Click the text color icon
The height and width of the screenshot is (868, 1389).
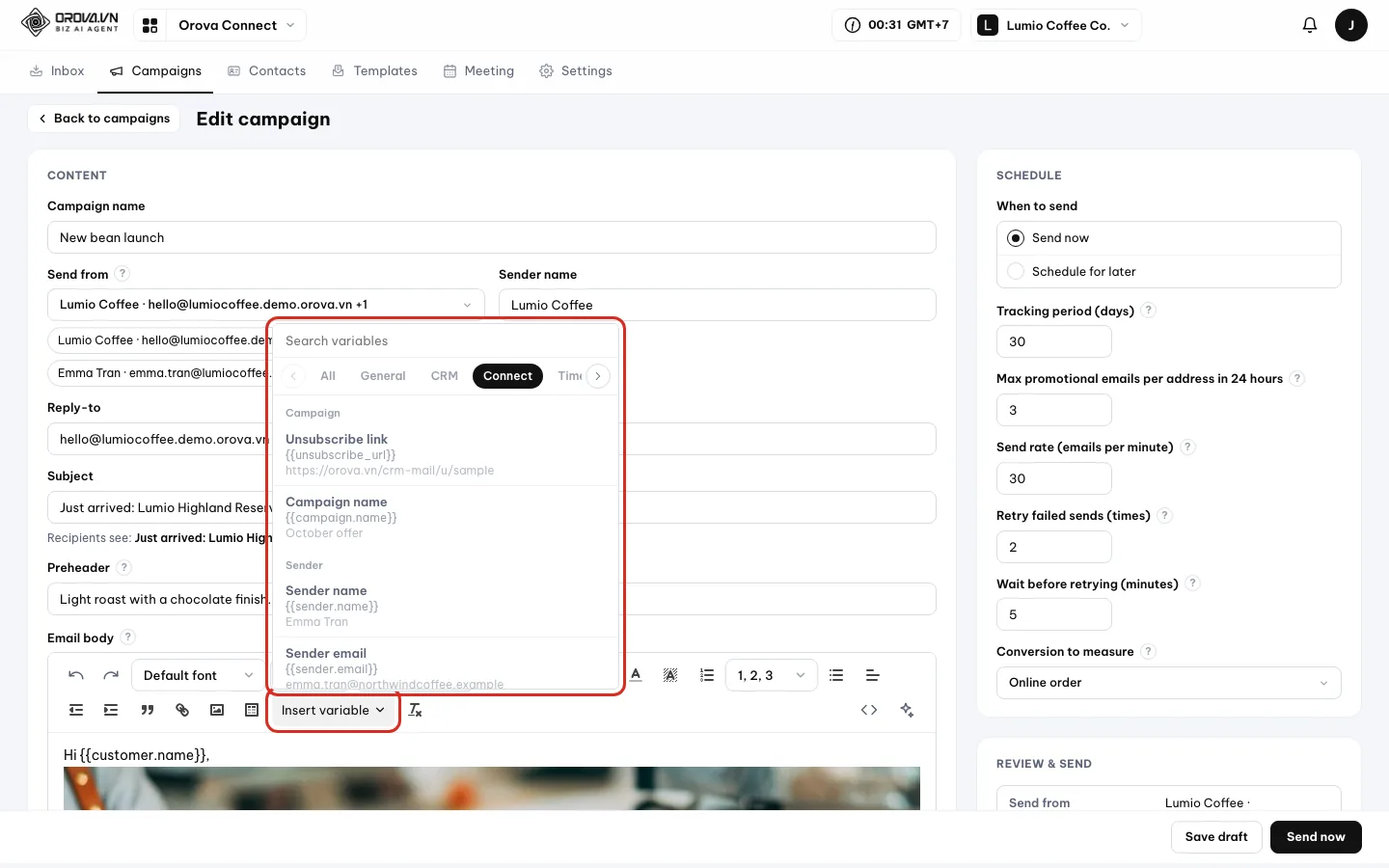[x=636, y=675]
